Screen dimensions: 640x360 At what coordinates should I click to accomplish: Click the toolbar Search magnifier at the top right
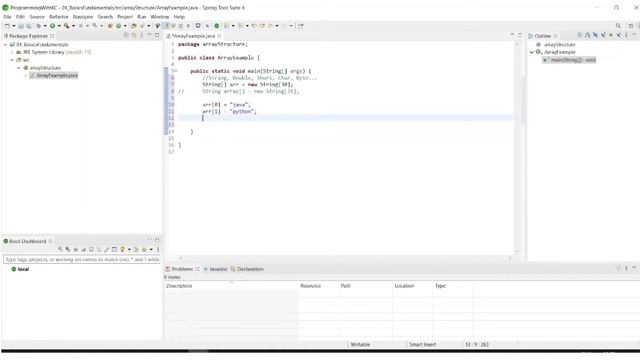(x=618, y=26)
